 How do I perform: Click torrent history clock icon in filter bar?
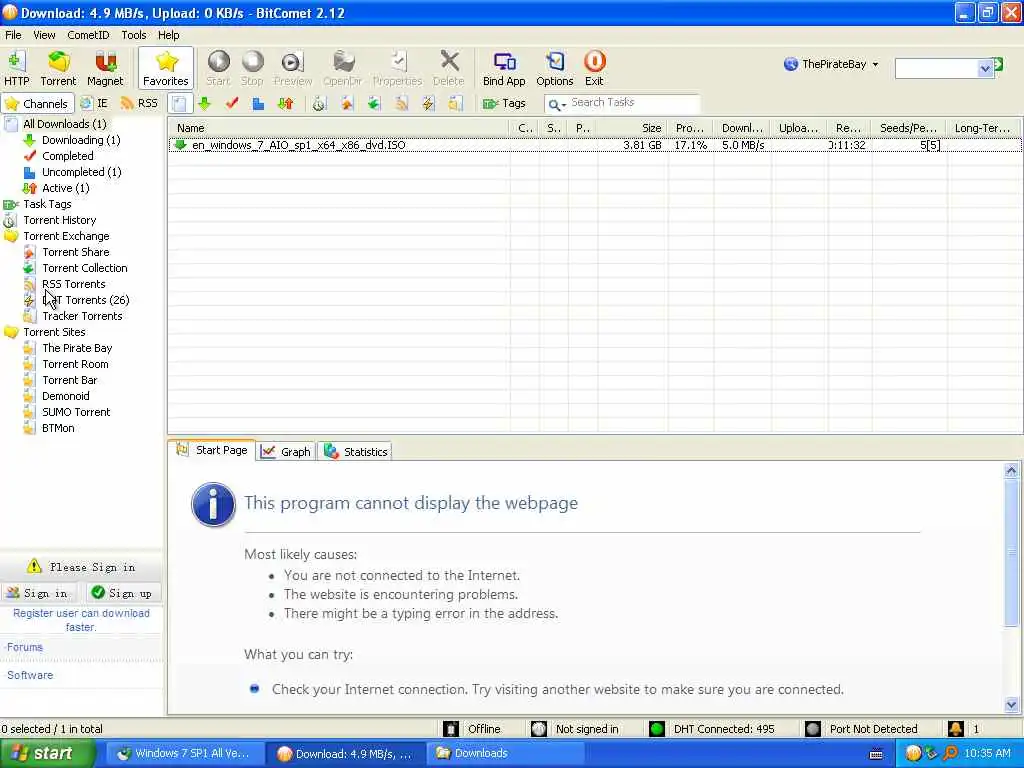pyautogui.click(x=319, y=103)
